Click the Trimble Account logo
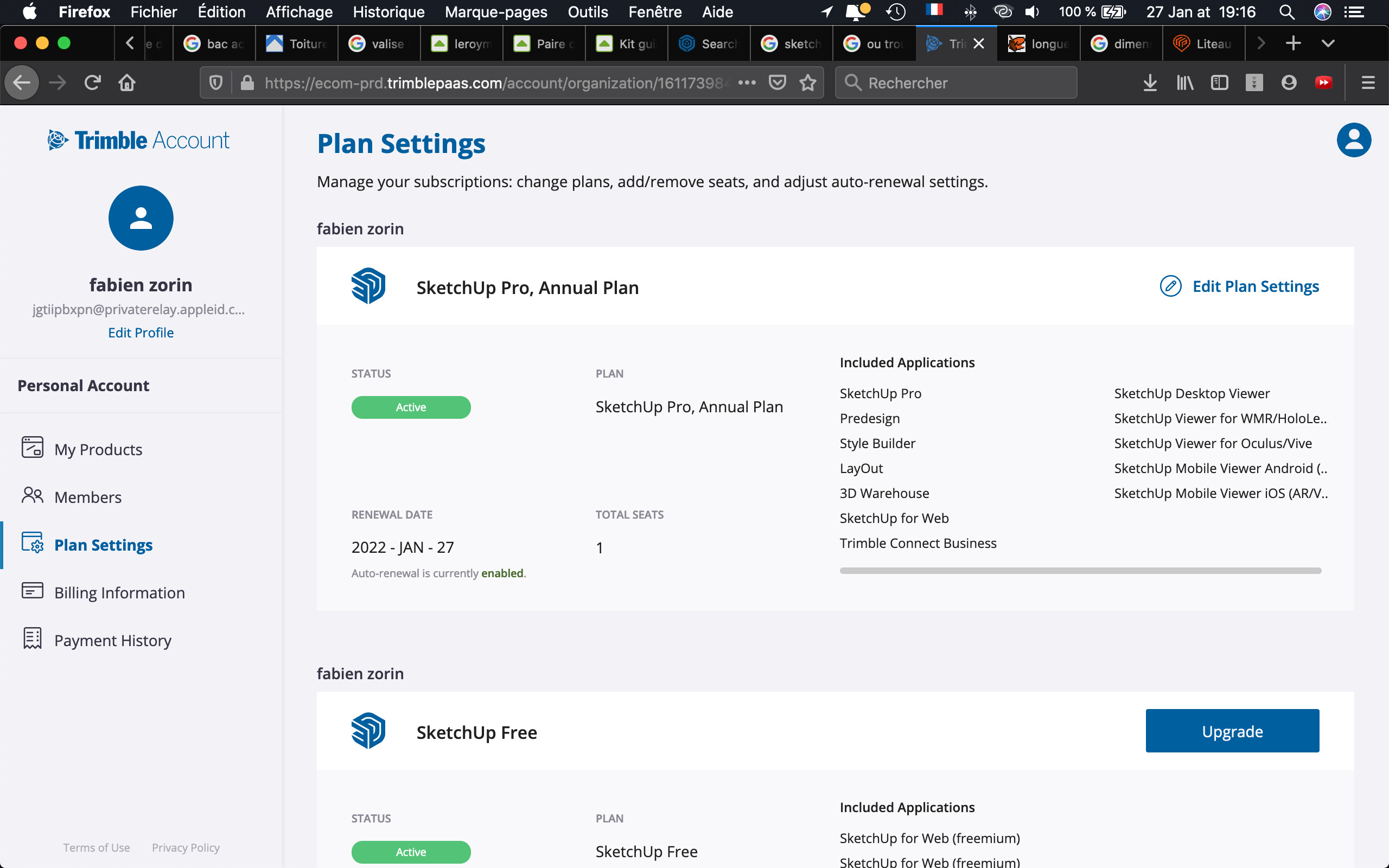The image size is (1389, 868). coord(138,140)
